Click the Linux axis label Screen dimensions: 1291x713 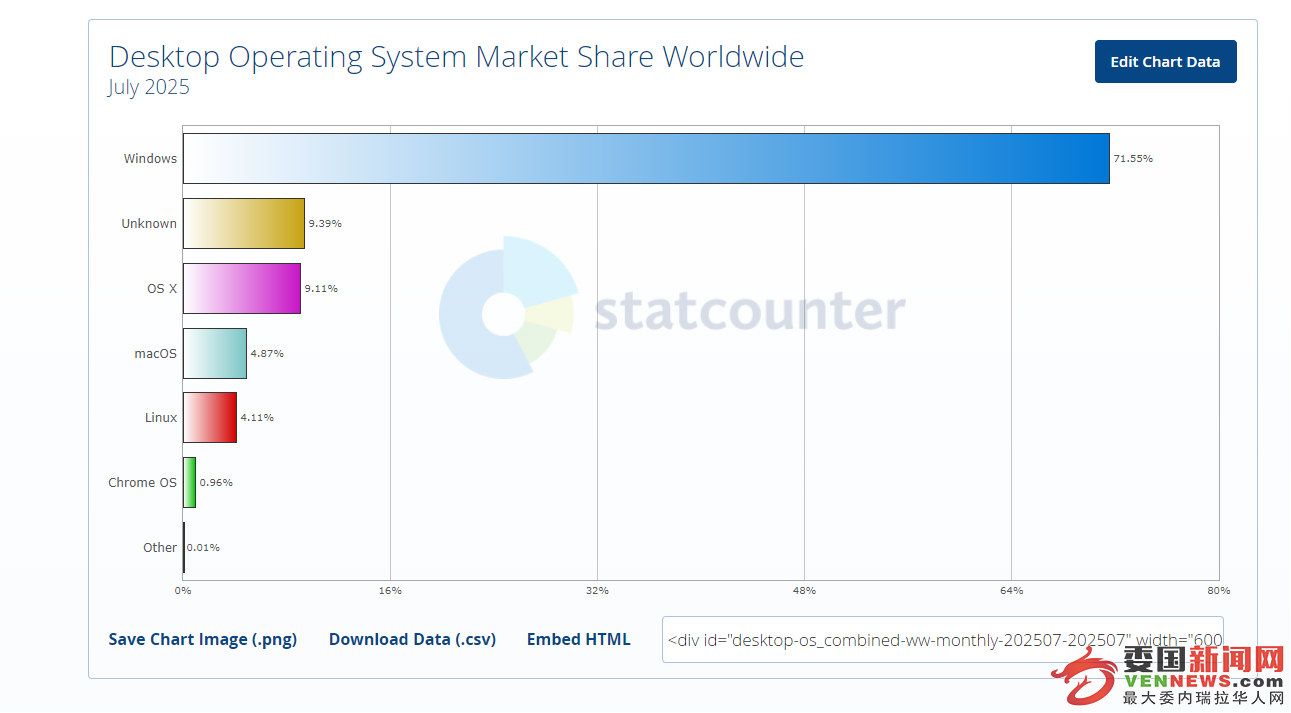[161, 417]
